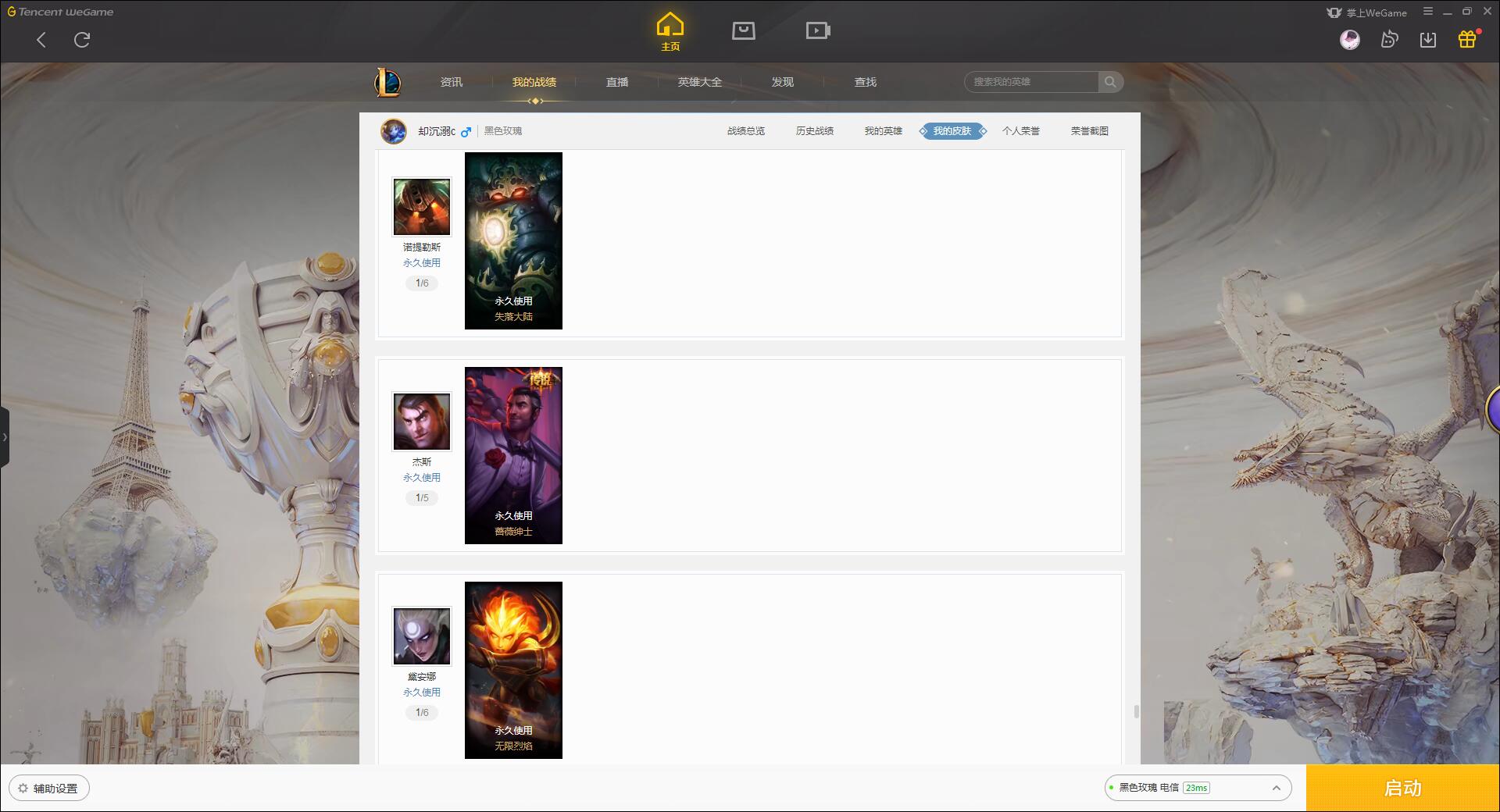Click 永久使用 under 杰斯
This screenshot has height=812, width=1500.
(422, 478)
